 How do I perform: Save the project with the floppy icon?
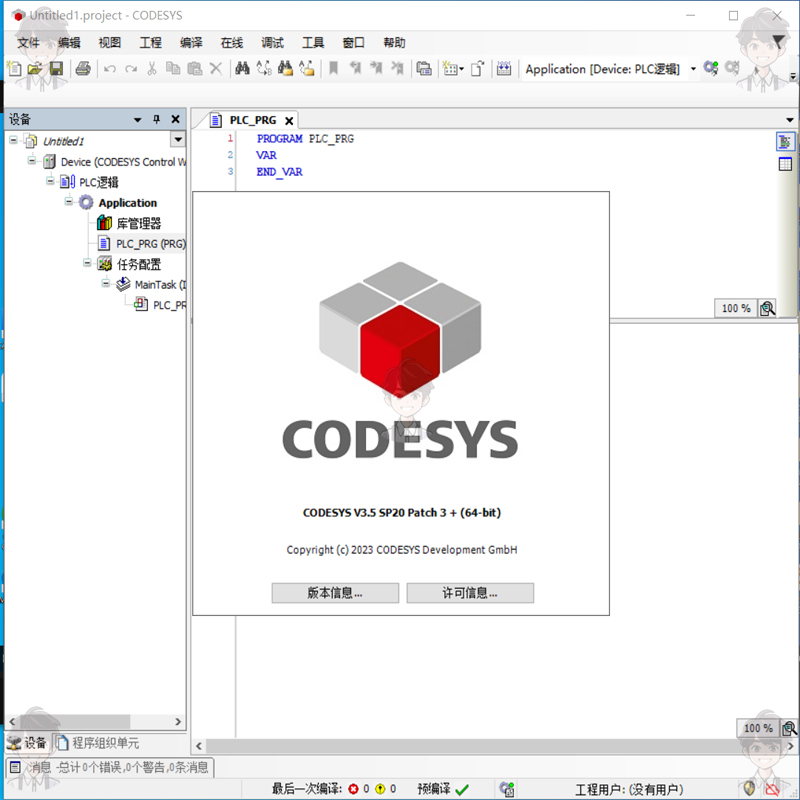[56, 68]
